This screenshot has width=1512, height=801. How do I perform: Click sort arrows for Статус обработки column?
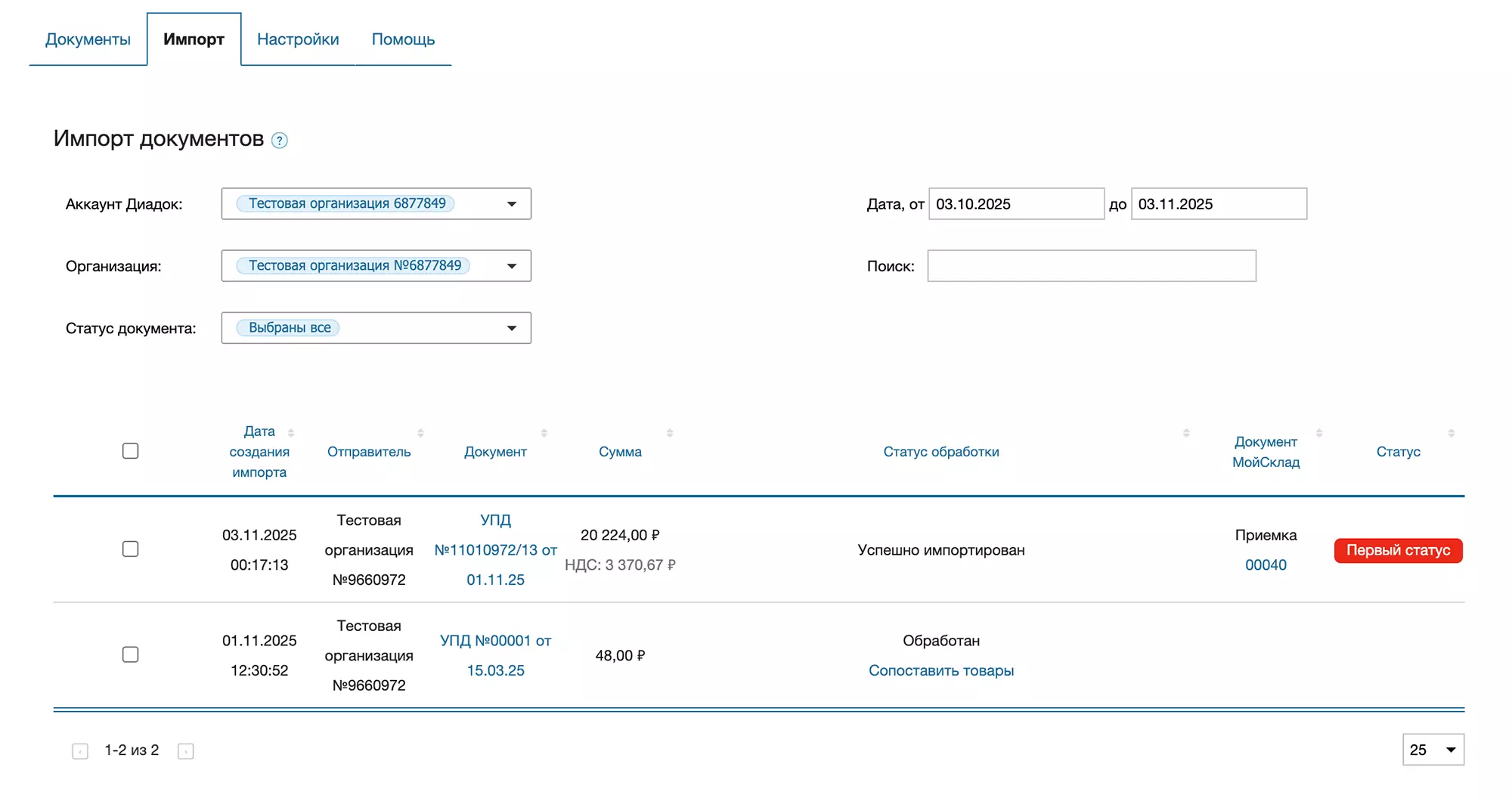pos(1185,433)
